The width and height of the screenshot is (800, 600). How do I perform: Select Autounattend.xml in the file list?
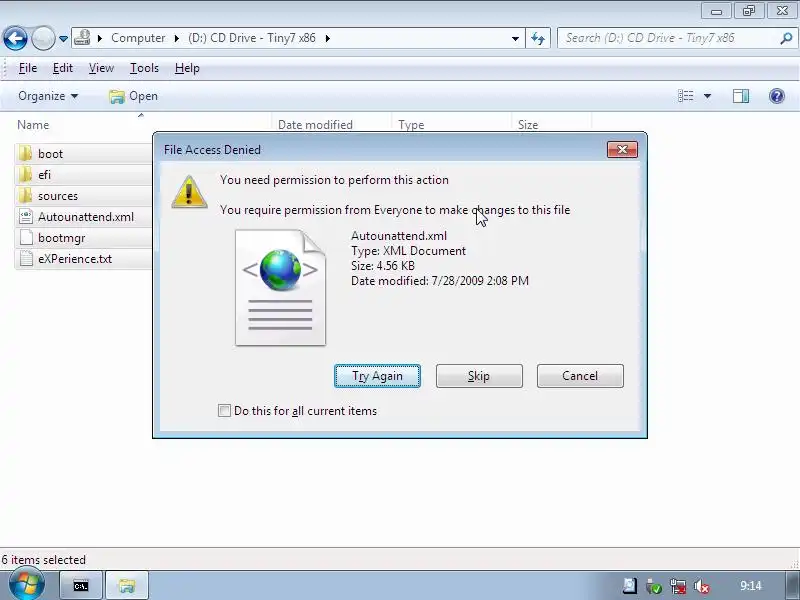[x=84, y=217]
